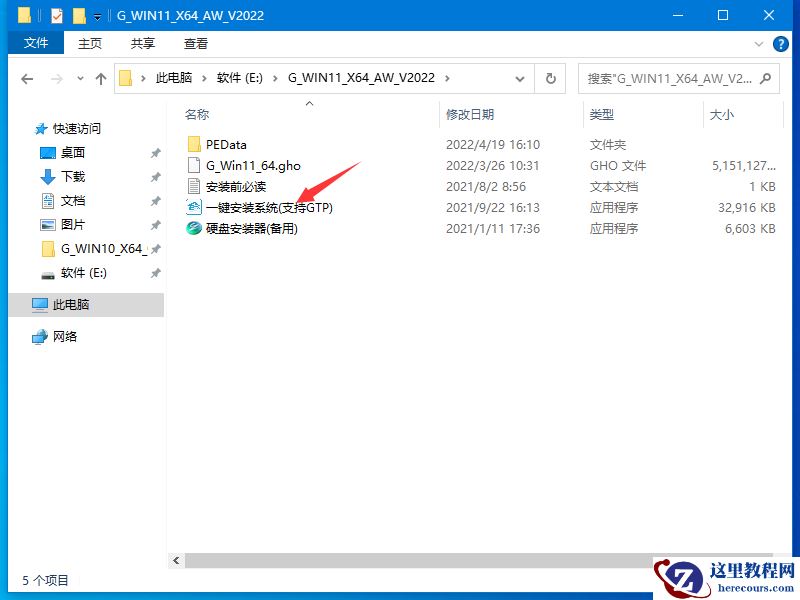Unpin 桌面 from quick access
Viewport: 800px width, 600px height.
pyautogui.click(x=155, y=152)
